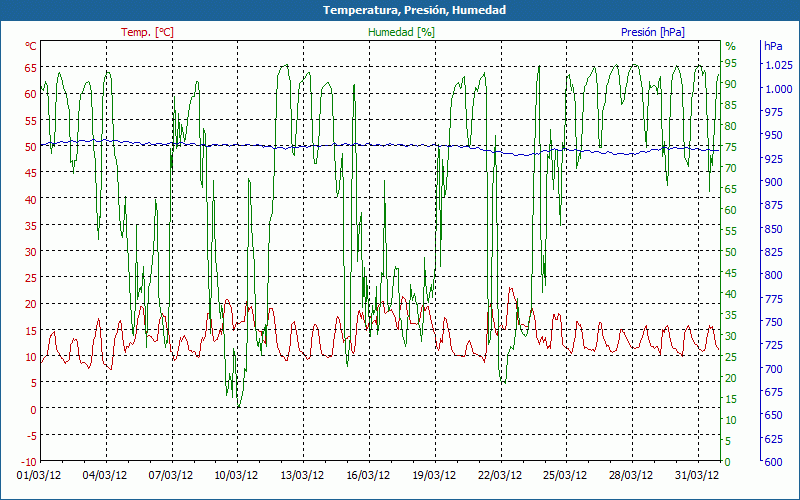Click '850' on the blue pressure axis
This screenshot has width=800, height=500.
[x=773, y=229]
